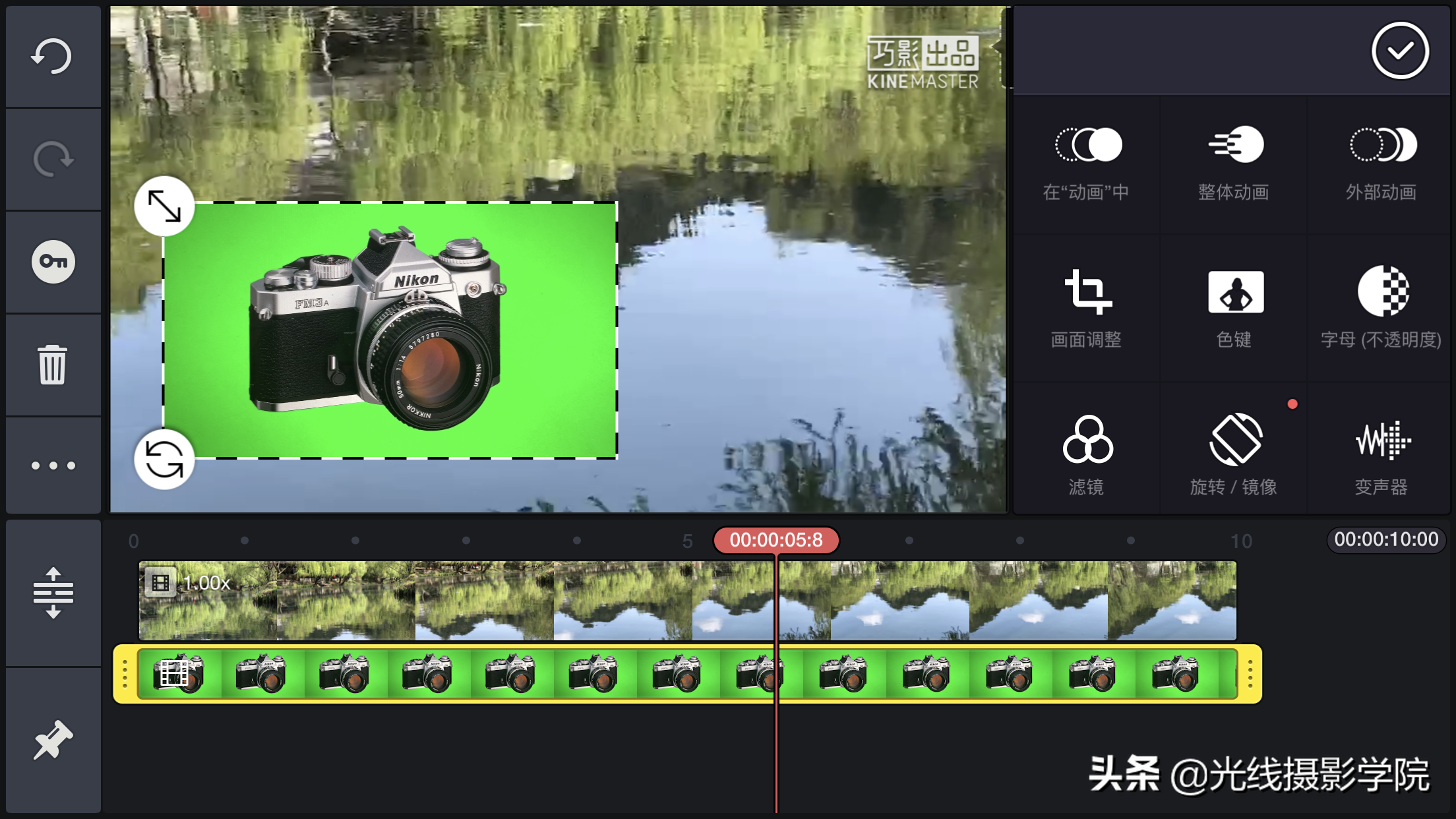Tap the 00:00:05:8 playhead time marker
The height and width of the screenshot is (819, 1456).
pyautogui.click(x=776, y=540)
